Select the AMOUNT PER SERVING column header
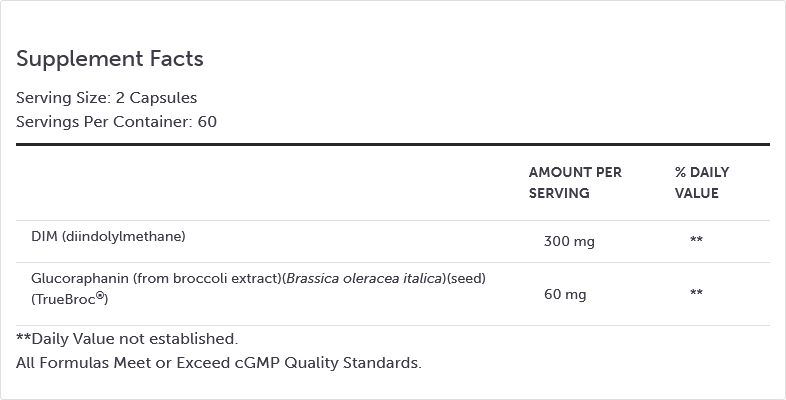The height and width of the screenshot is (400, 786). (575, 182)
